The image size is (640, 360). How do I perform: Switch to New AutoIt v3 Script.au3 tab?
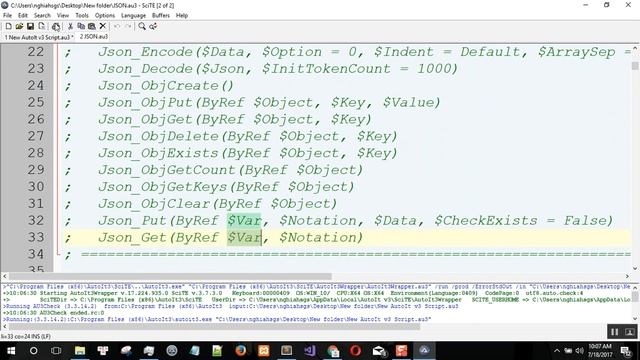point(39,37)
